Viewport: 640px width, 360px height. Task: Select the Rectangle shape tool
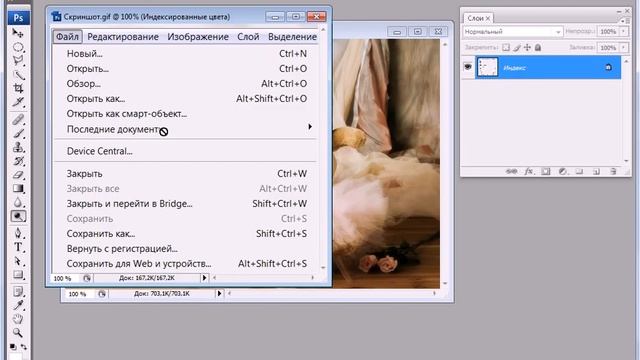click(18, 275)
